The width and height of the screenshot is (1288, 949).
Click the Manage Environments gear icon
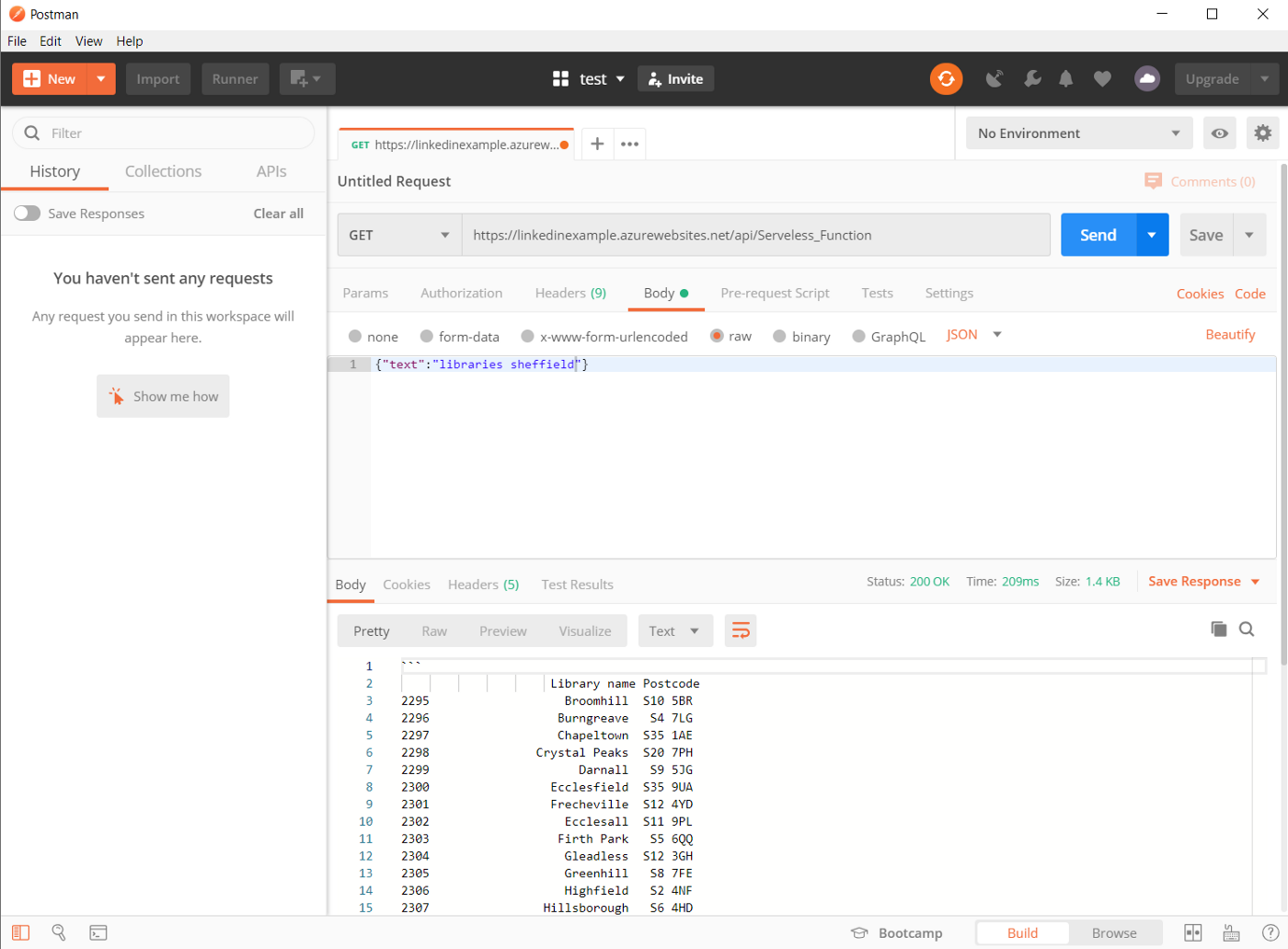click(1262, 133)
